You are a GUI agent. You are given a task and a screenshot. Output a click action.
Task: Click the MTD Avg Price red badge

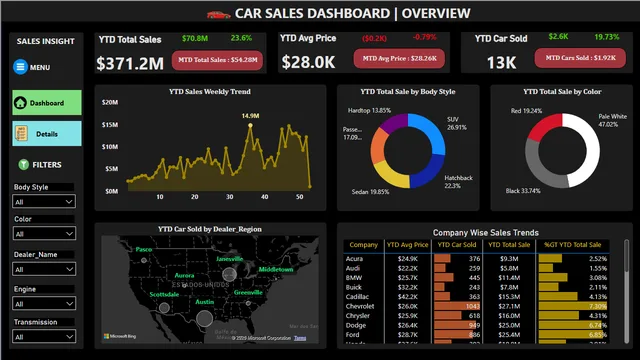point(399,59)
